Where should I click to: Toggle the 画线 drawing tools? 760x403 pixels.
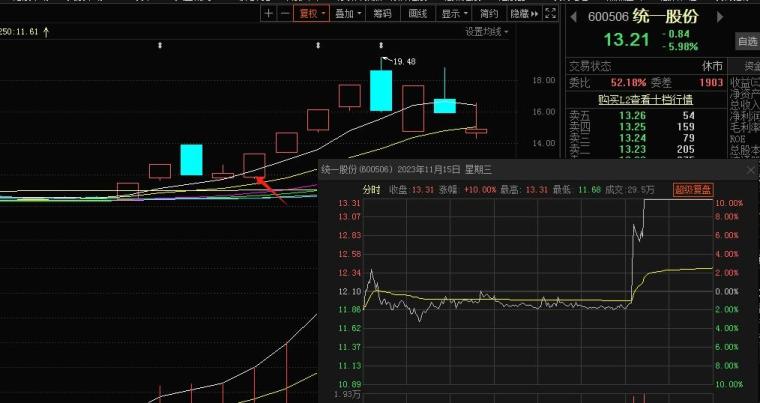tap(418, 14)
